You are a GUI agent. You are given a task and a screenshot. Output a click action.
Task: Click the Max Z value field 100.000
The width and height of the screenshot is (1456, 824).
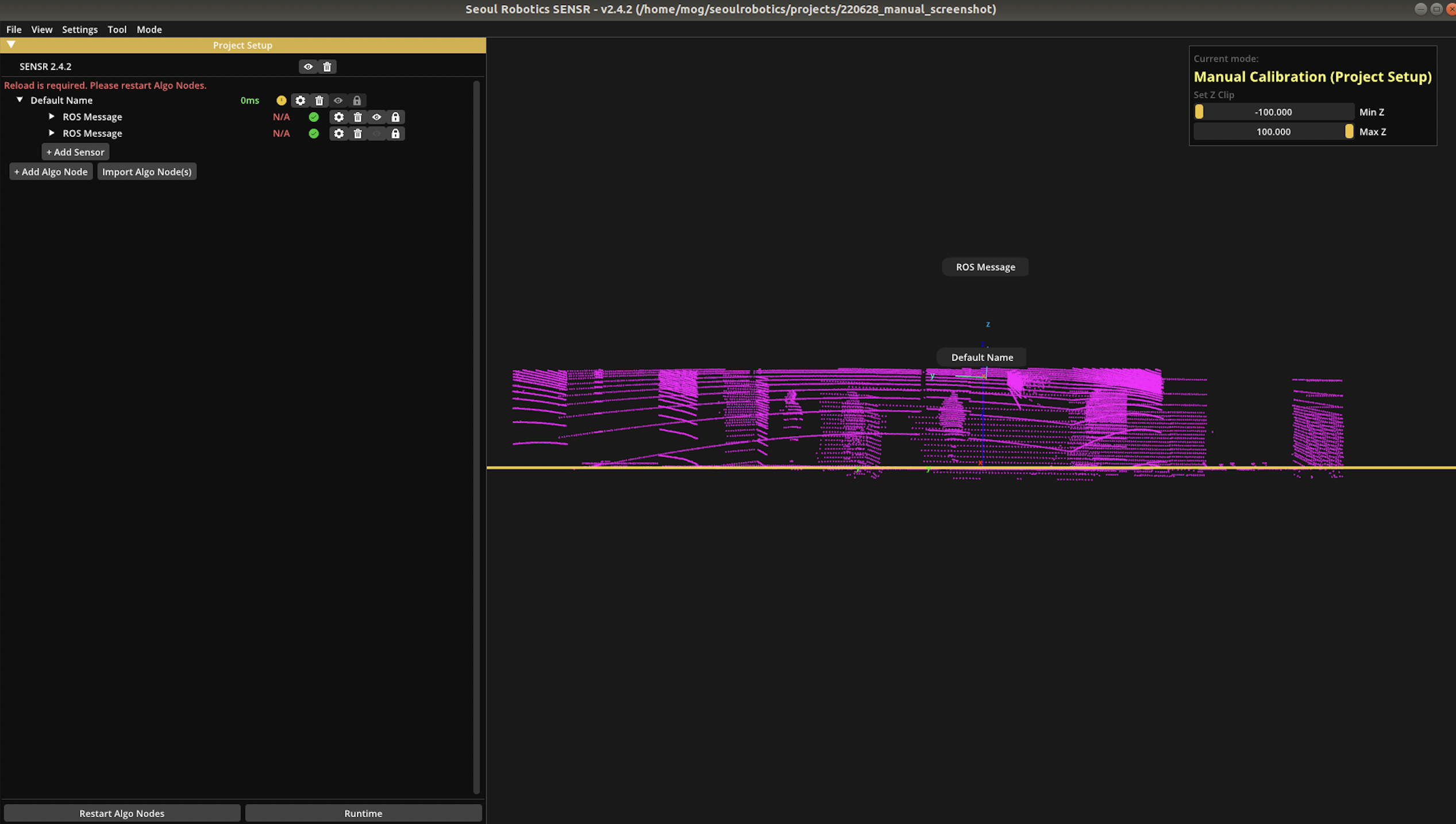point(1273,132)
